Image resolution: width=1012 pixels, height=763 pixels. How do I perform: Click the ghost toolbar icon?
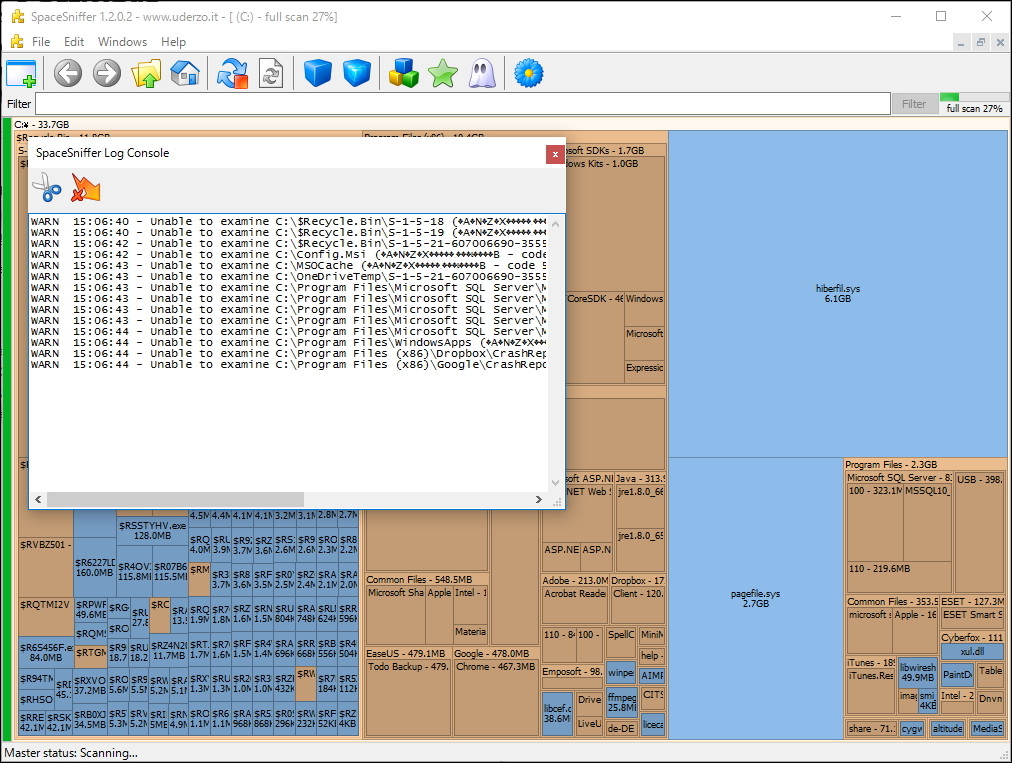click(481, 73)
